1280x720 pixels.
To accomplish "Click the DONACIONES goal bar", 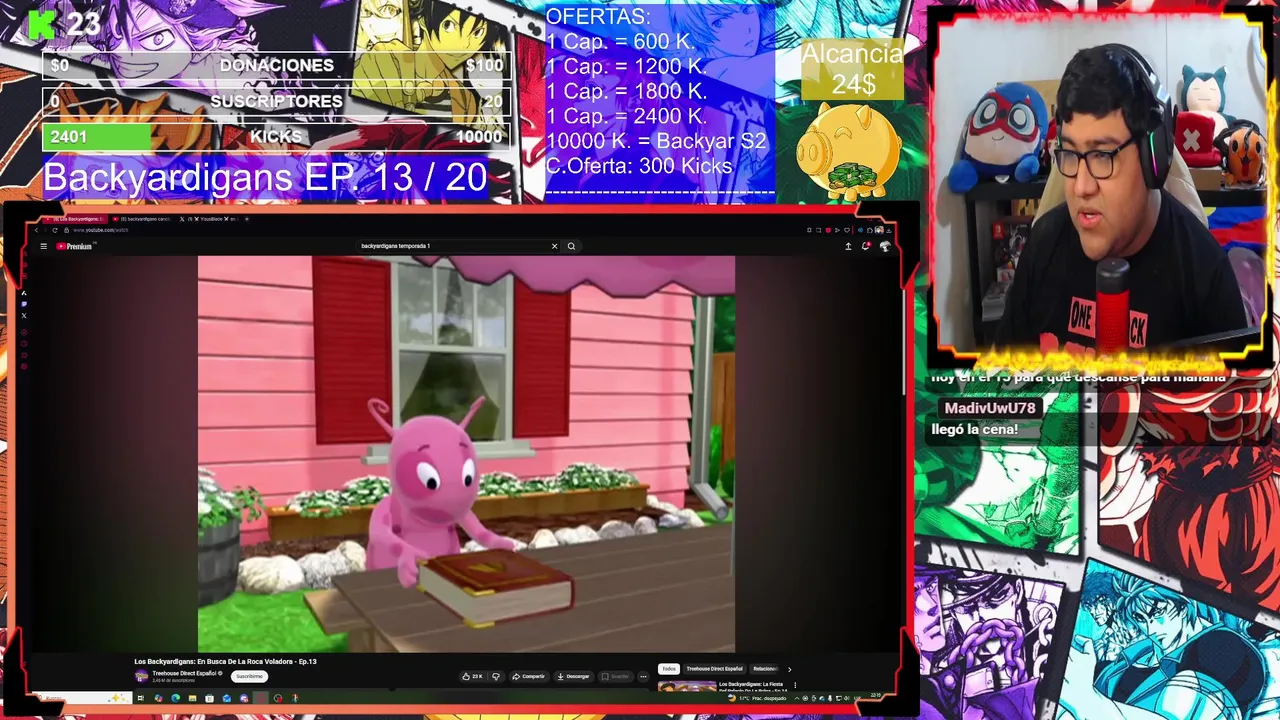I will (x=276, y=66).
